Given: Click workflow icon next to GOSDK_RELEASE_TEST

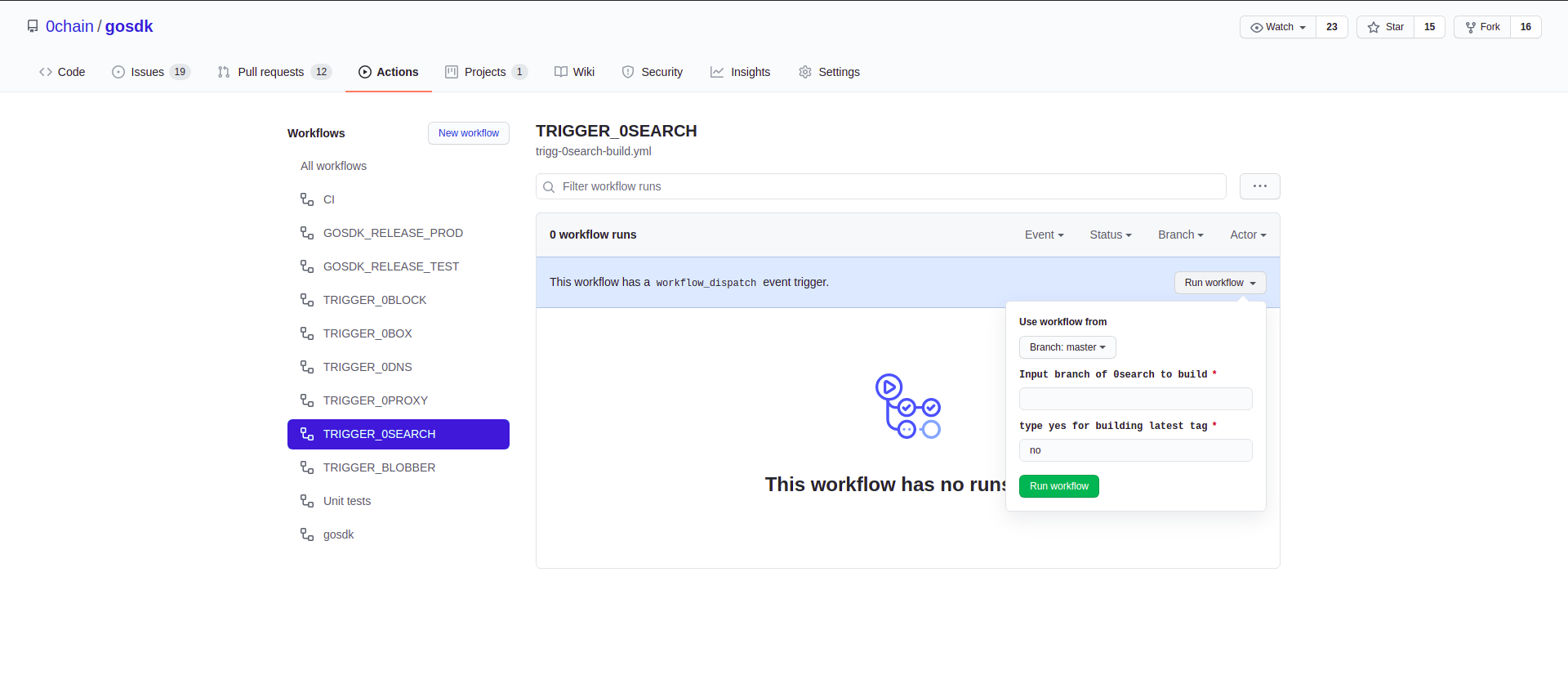Looking at the screenshot, I should coord(307,266).
